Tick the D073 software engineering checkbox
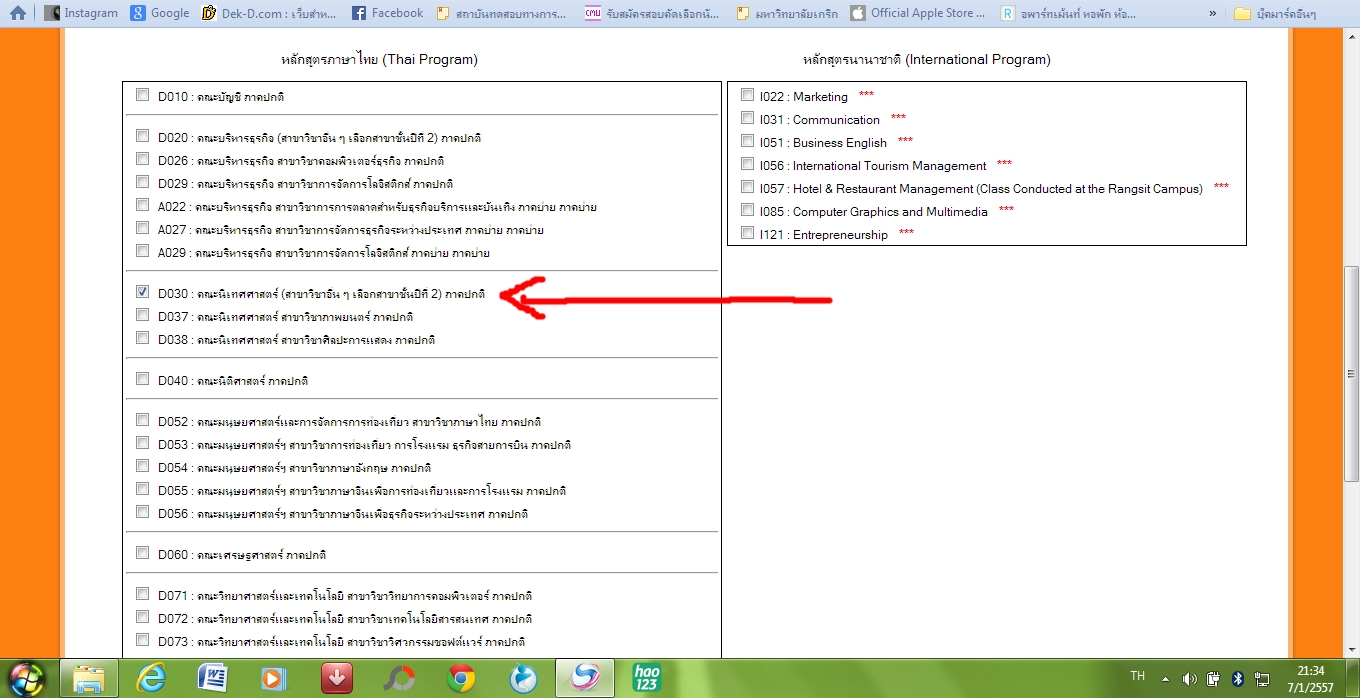This screenshot has height=698, width=1360. (142, 640)
